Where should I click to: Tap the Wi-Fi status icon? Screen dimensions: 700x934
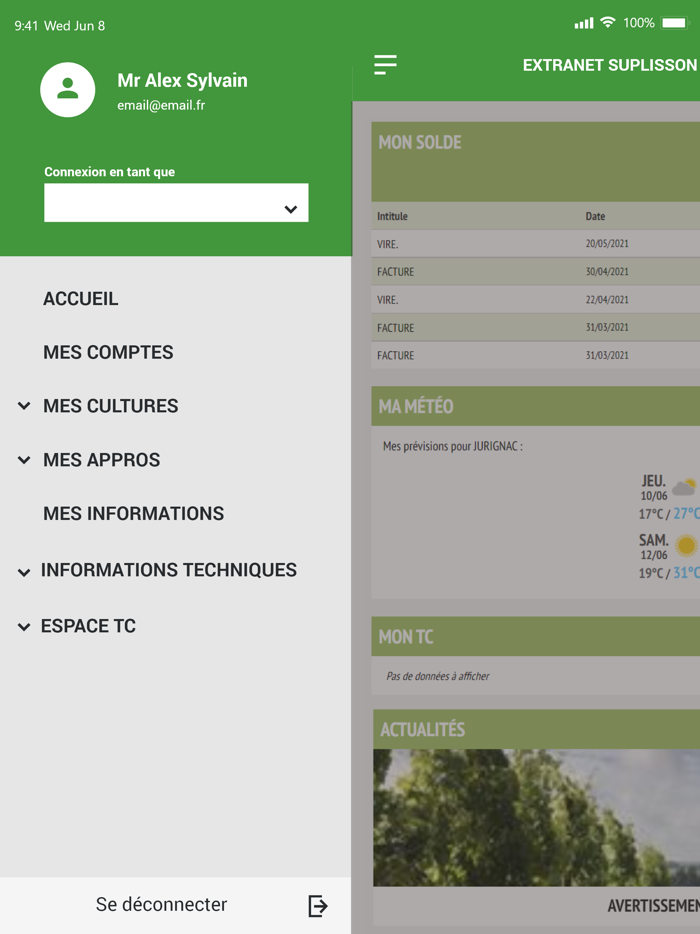(608, 23)
